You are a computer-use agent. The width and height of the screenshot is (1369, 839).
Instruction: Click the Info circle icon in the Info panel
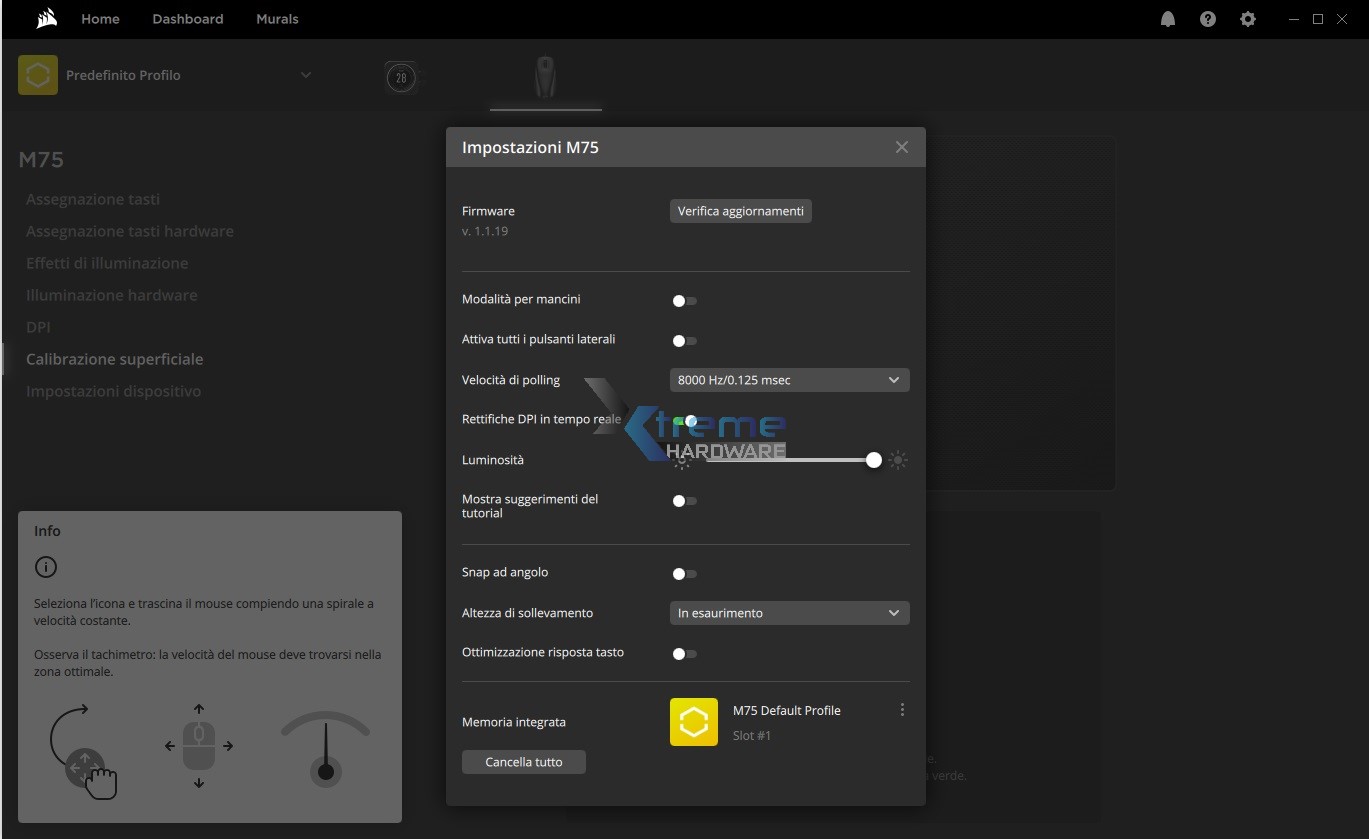[x=44, y=567]
